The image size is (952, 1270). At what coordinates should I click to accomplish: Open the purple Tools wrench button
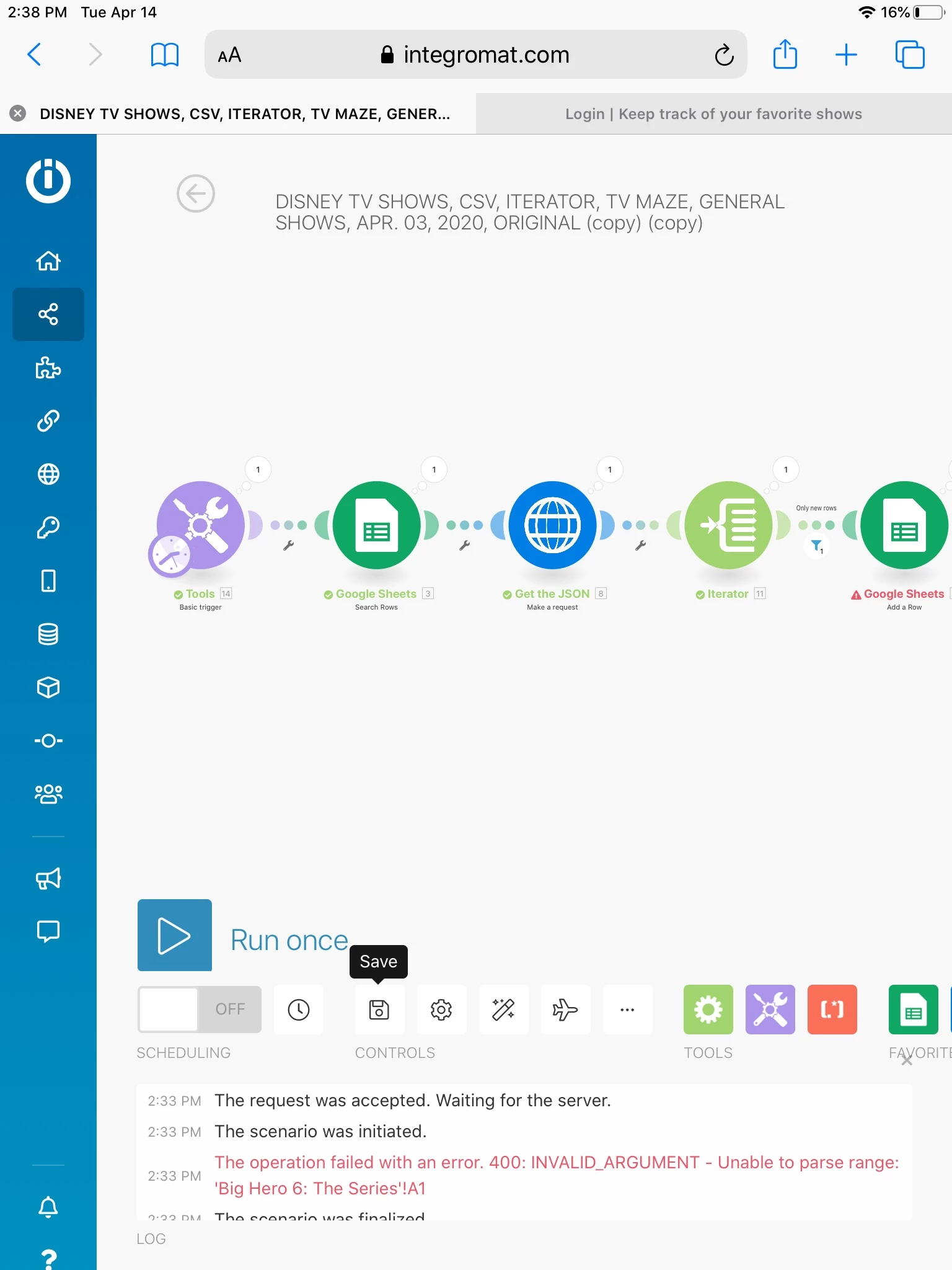pos(770,1010)
